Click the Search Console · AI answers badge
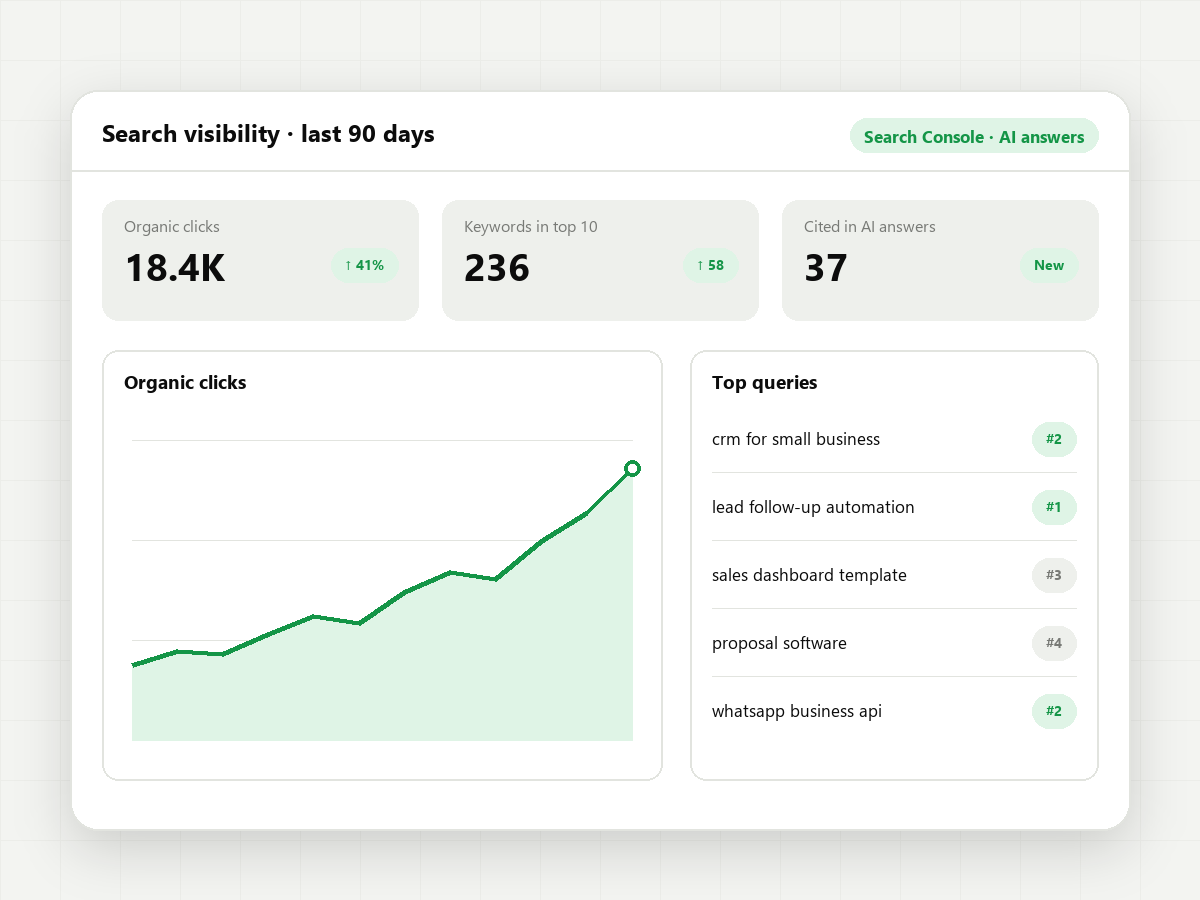This screenshot has height=900, width=1200. 974,137
